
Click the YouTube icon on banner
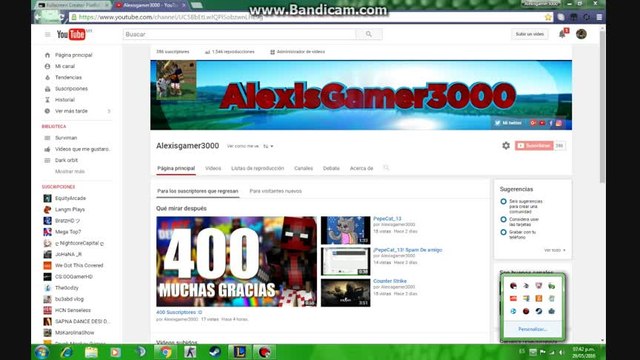[542, 123]
